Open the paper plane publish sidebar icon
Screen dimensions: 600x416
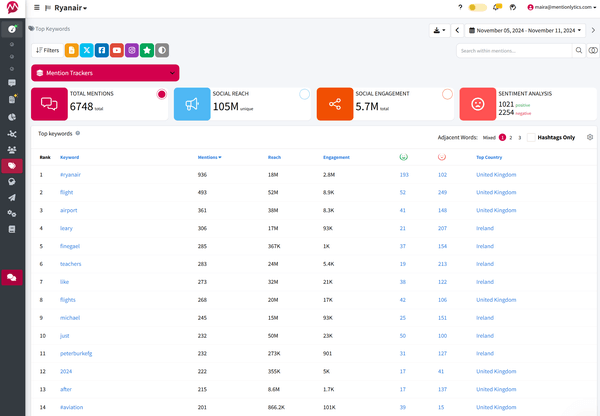click(x=12, y=197)
